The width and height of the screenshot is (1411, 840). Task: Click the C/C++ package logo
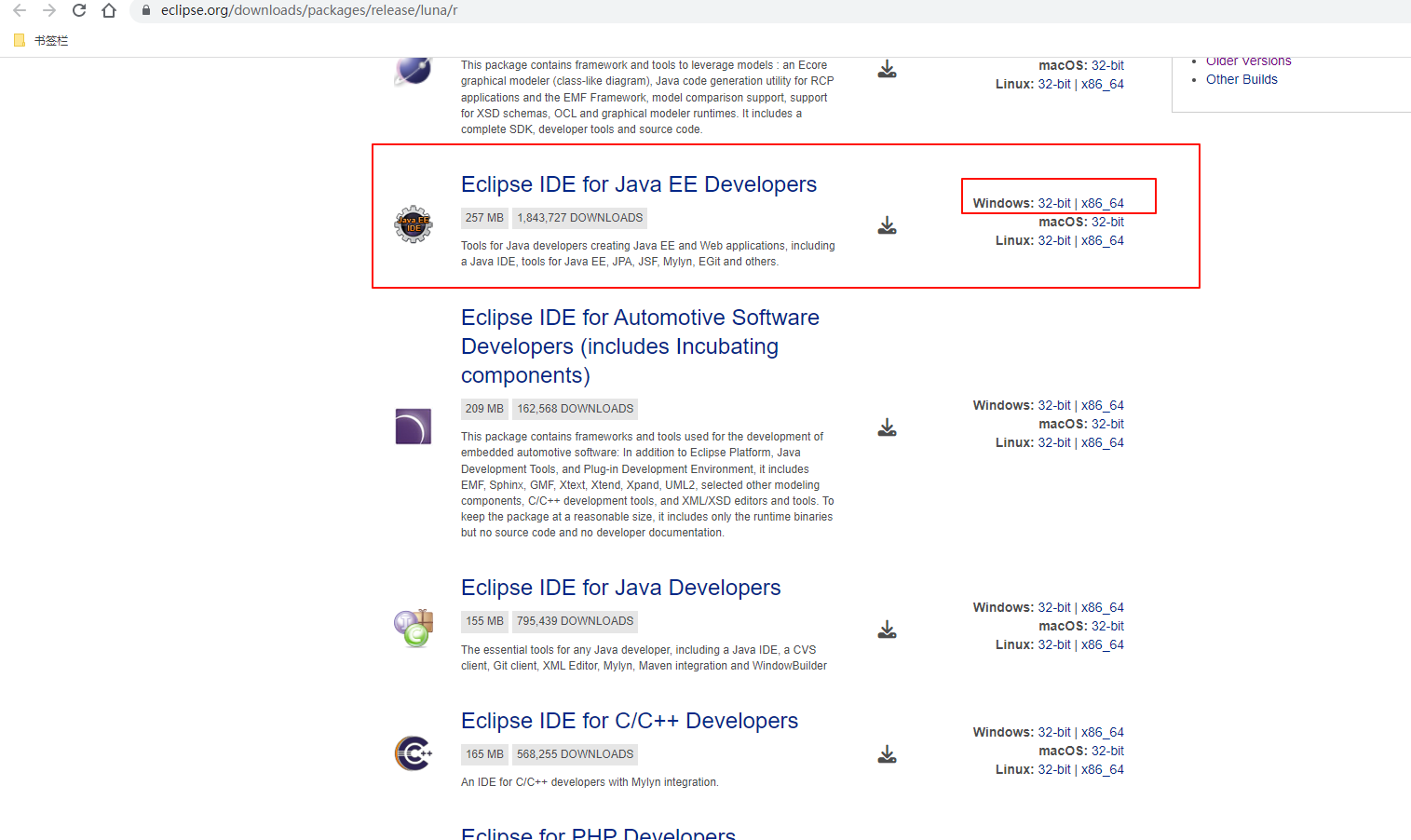(414, 753)
